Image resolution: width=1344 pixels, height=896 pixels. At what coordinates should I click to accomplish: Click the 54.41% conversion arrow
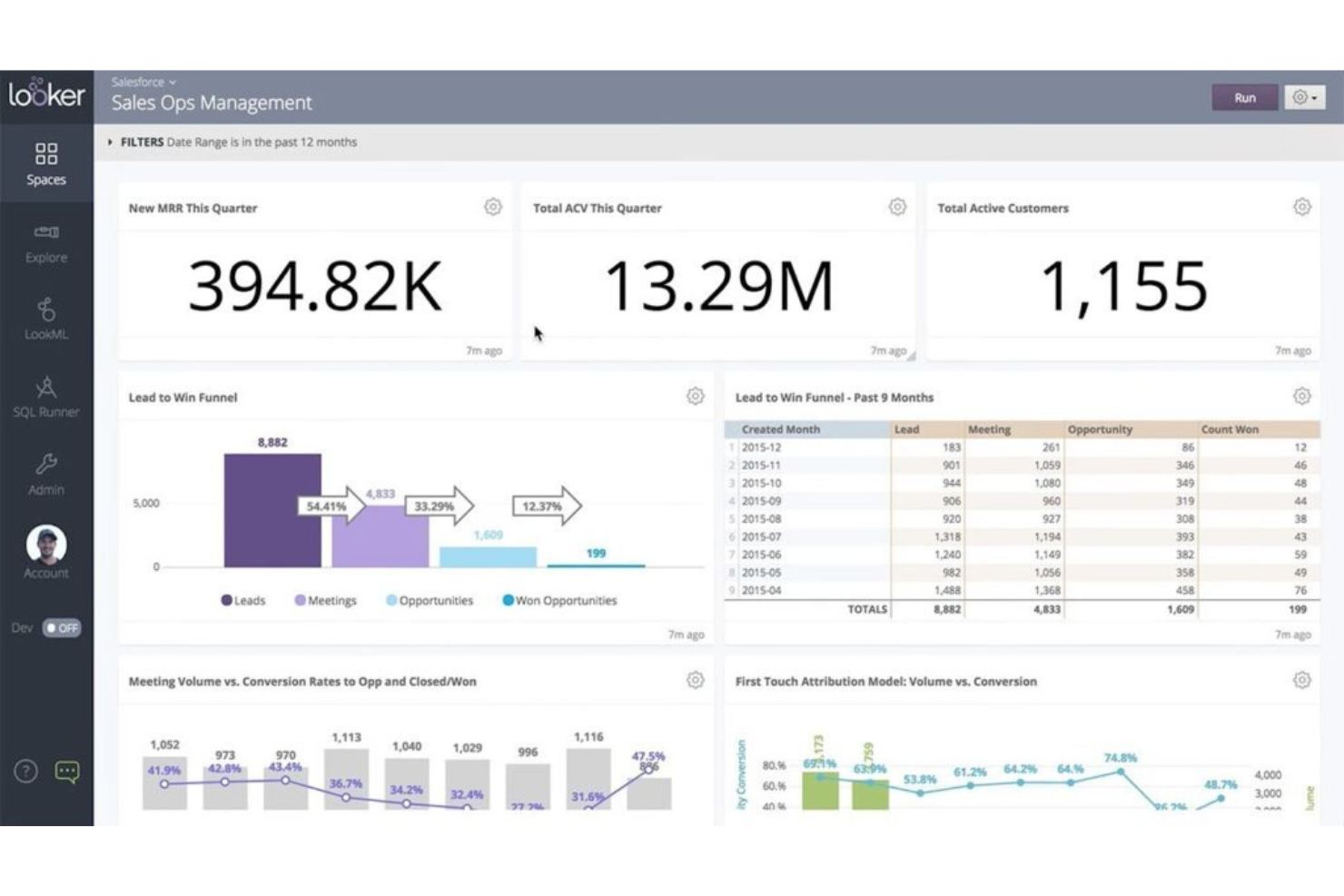pos(331,506)
